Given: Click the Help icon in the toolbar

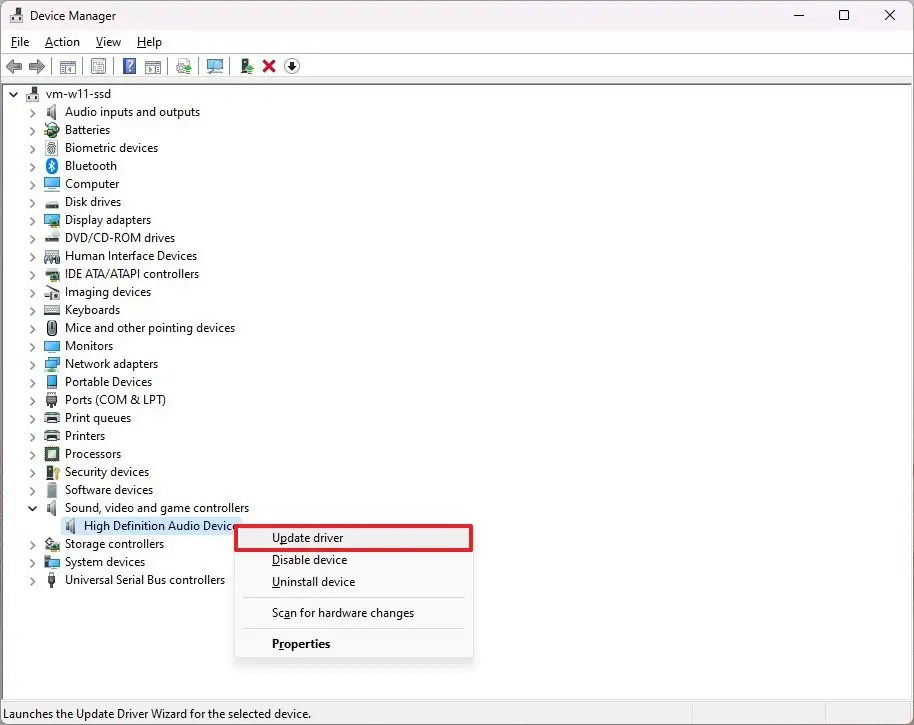Looking at the screenshot, I should [129, 66].
